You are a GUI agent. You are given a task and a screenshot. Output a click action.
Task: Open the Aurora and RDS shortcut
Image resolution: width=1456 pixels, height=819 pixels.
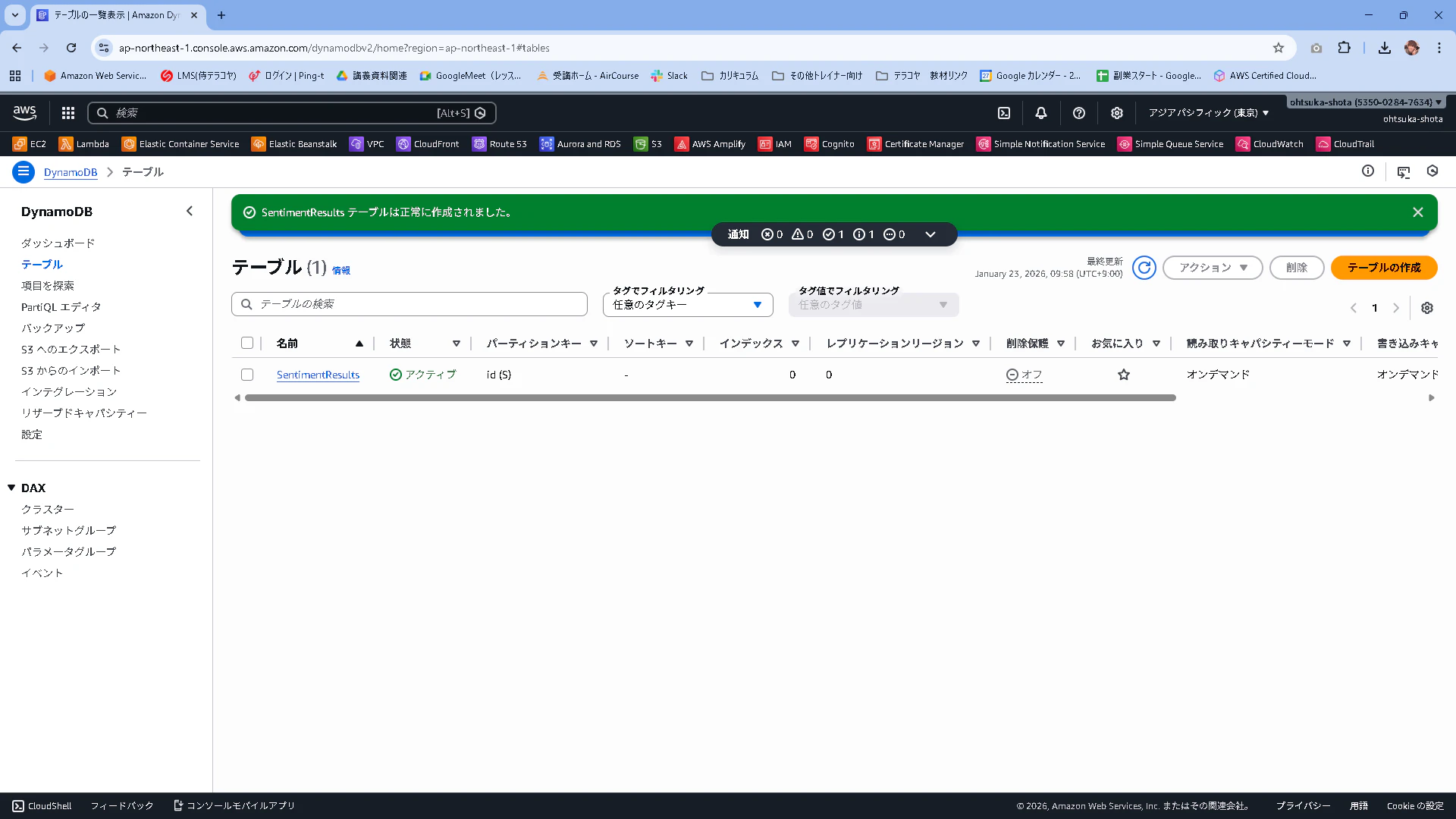[x=580, y=144]
